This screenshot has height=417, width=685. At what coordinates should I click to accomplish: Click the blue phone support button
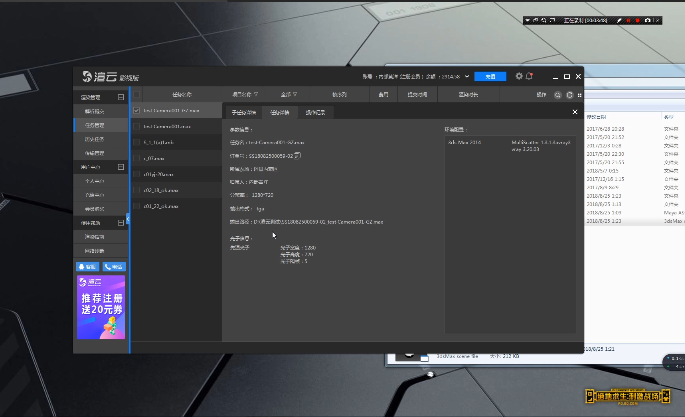pos(114,267)
